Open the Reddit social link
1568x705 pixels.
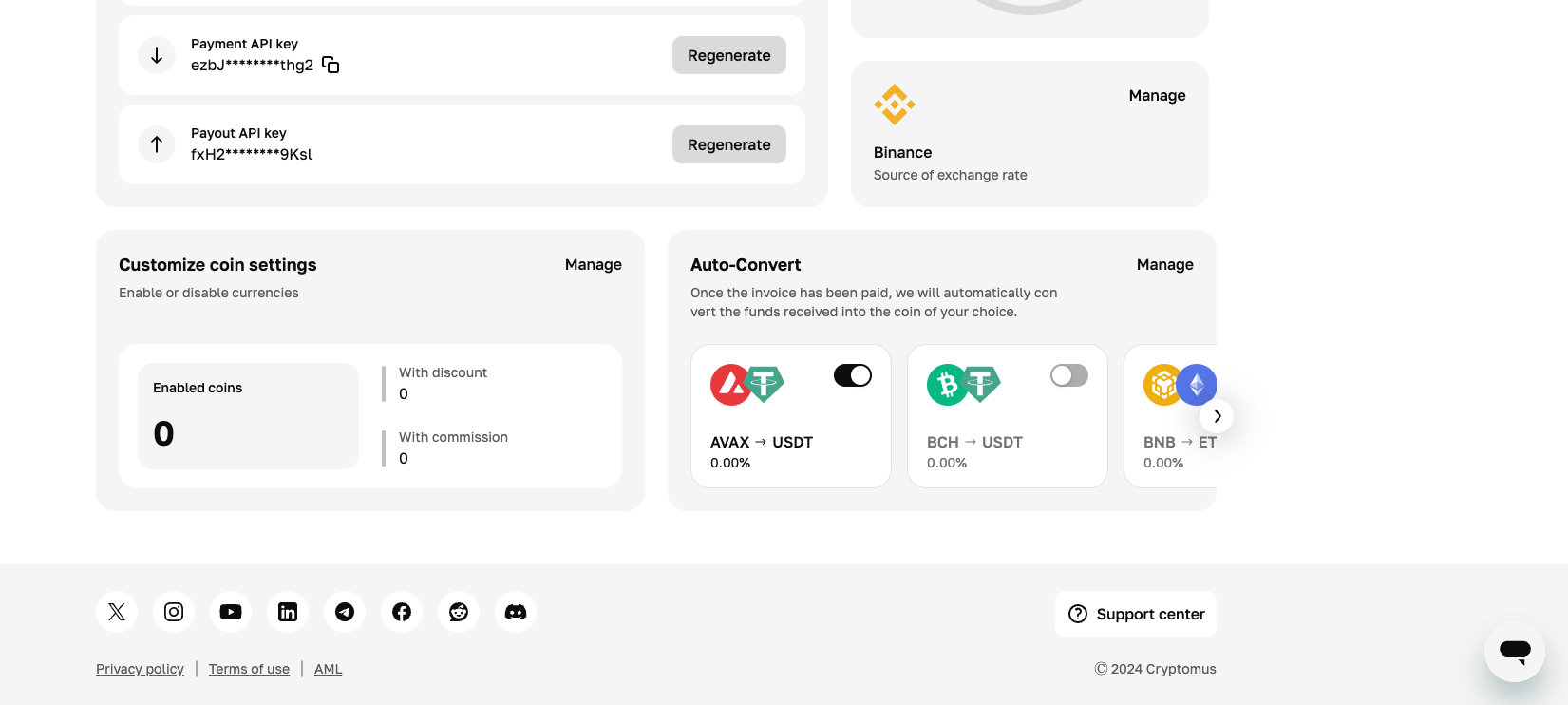(459, 612)
